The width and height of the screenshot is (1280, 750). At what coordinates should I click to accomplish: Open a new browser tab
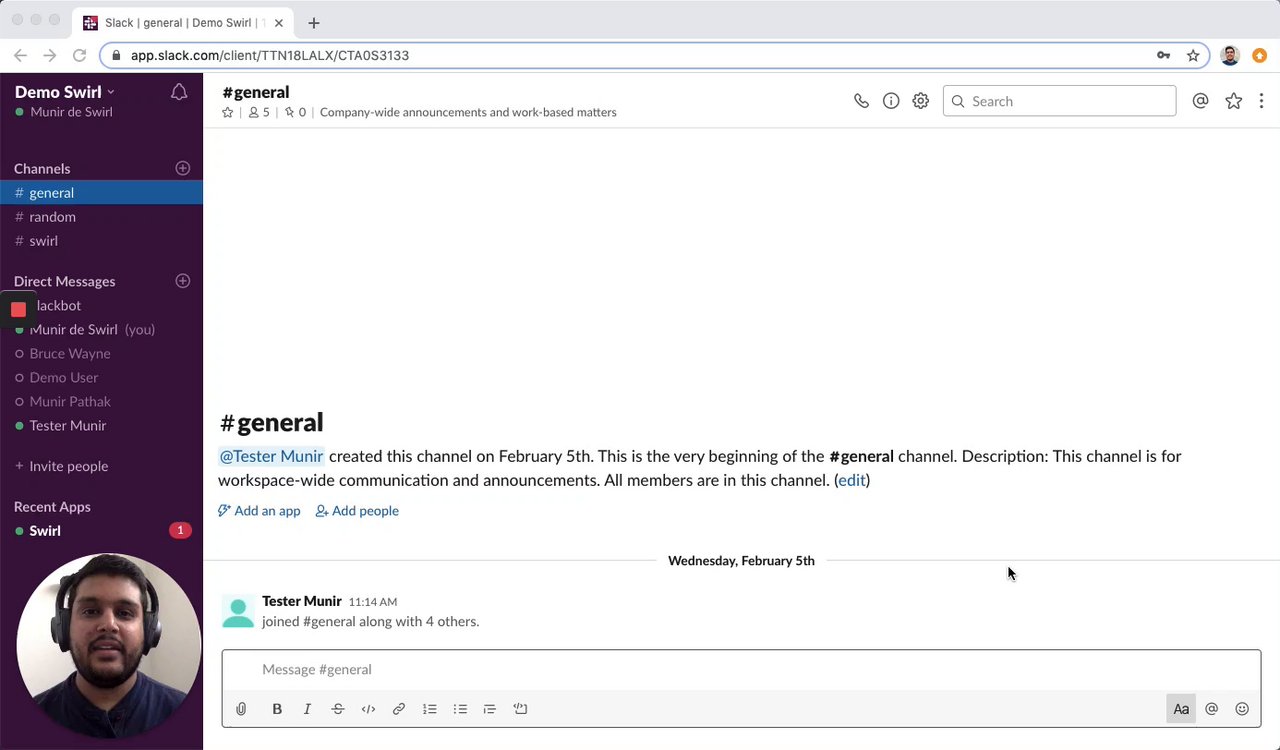[313, 23]
